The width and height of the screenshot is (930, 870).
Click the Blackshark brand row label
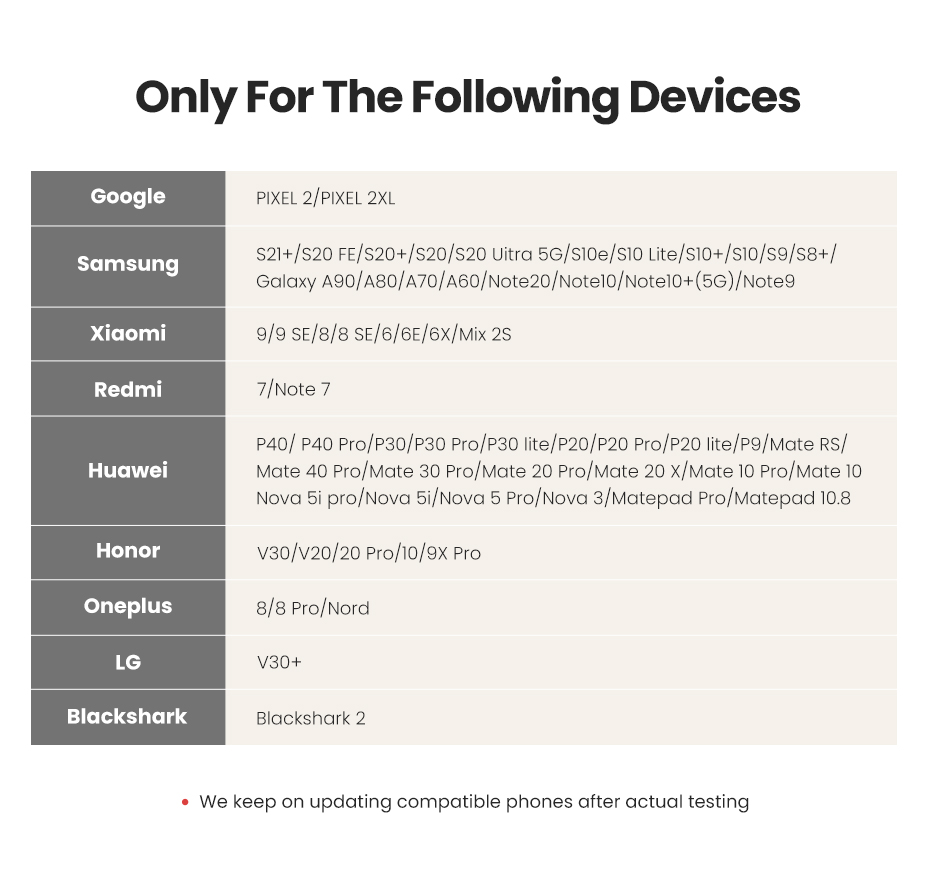pyautogui.click(x=128, y=717)
